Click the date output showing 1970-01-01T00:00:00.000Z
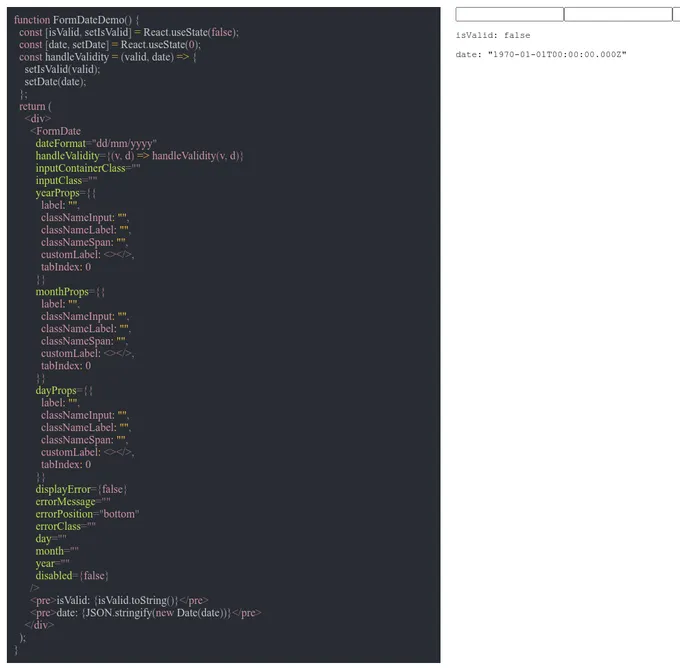 [x=541, y=55]
